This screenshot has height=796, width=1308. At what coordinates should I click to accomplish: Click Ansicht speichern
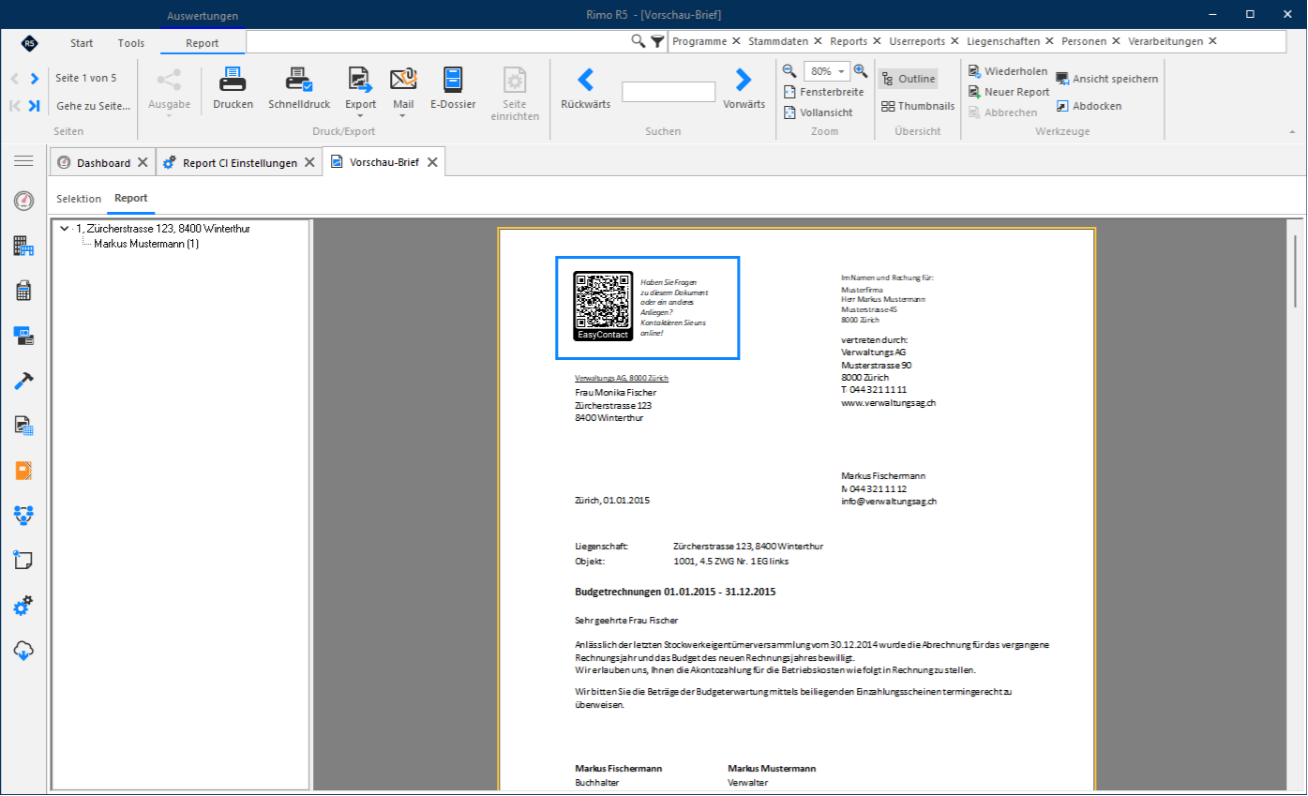pyautogui.click(x=1107, y=79)
